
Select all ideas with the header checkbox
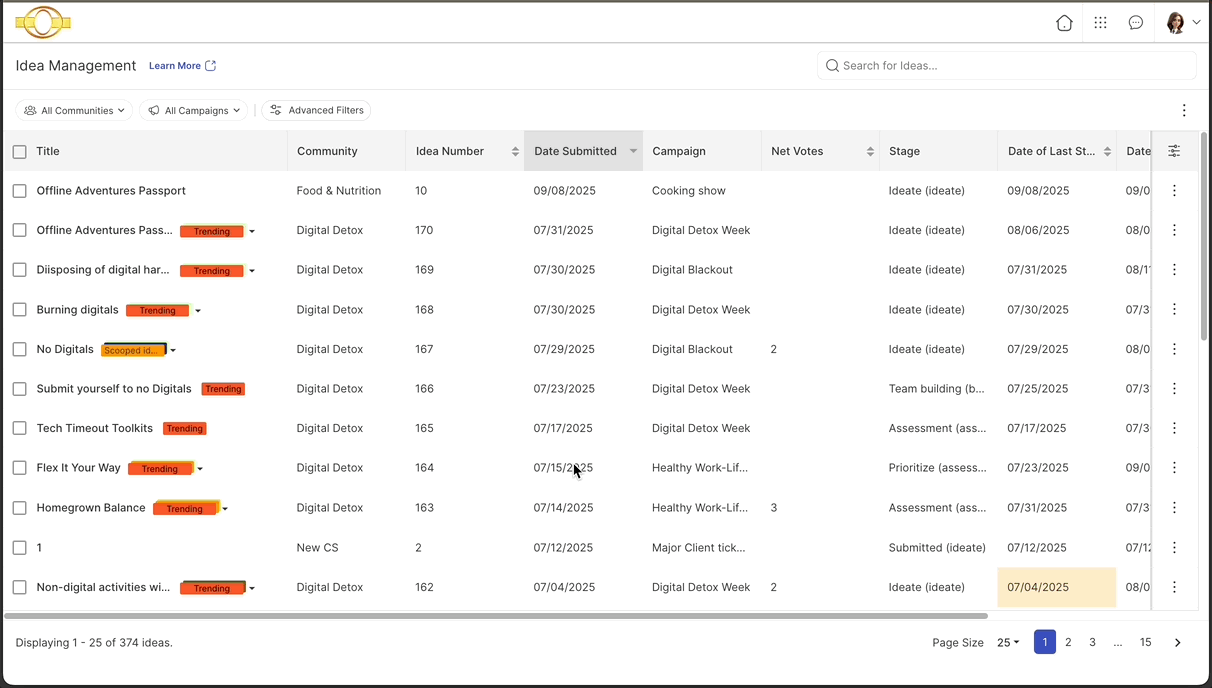click(20, 152)
